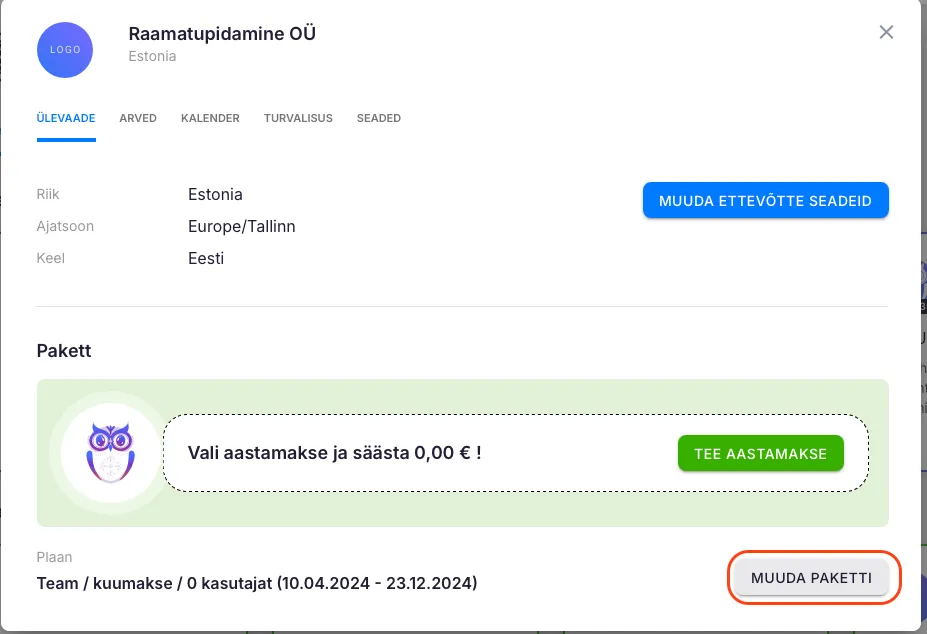
Task: Click the Estonia subtitle under company name
Action: point(152,57)
